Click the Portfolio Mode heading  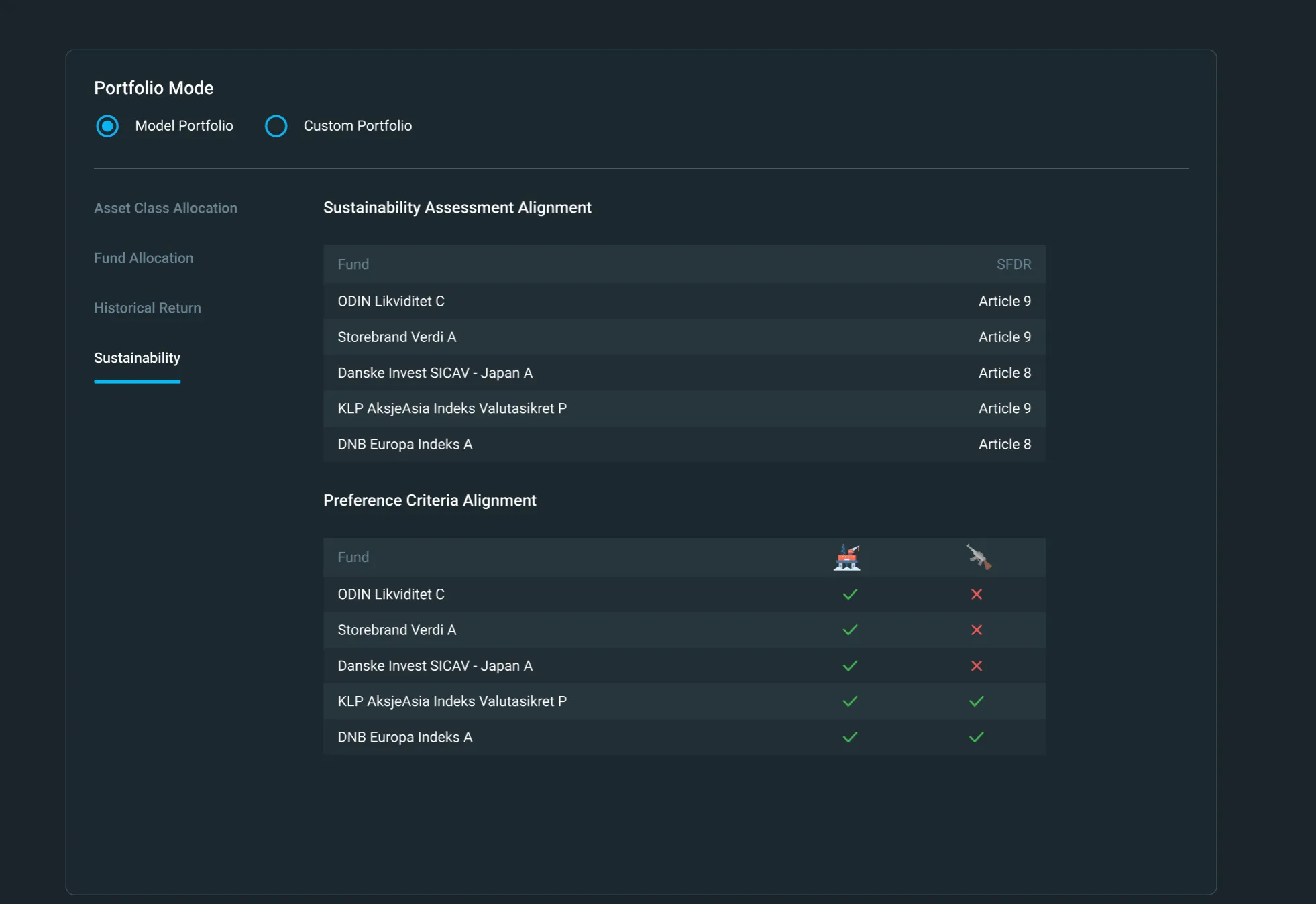coord(154,88)
